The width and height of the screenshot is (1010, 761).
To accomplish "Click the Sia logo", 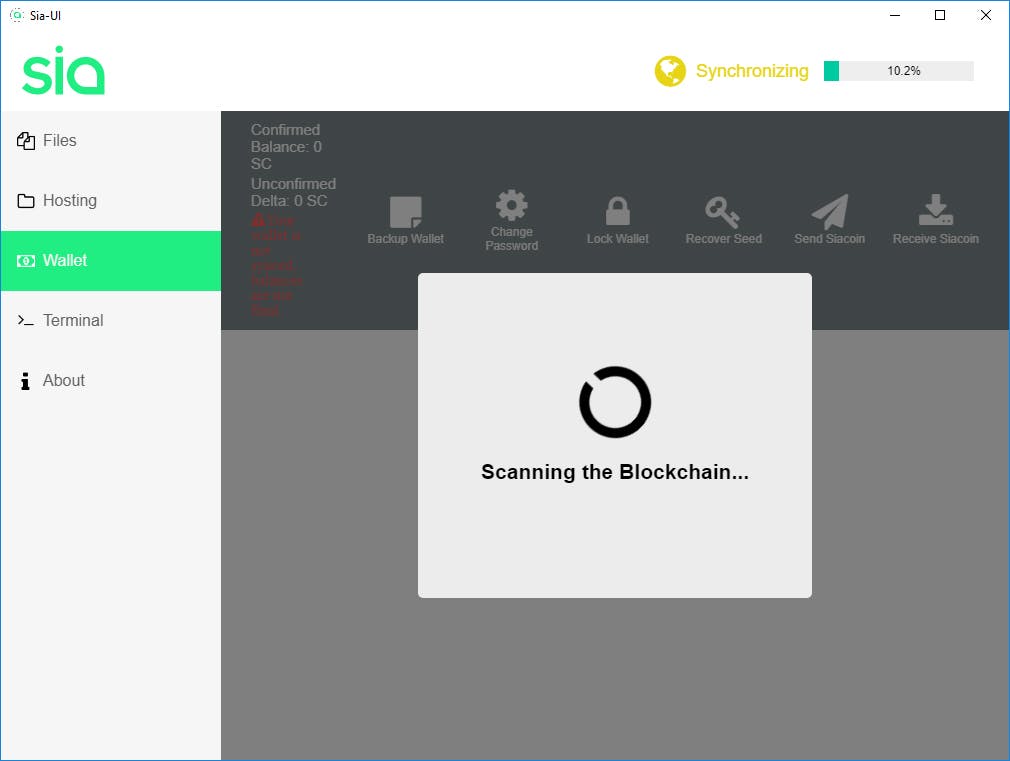I will pyautogui.click(x=63, y=70).
